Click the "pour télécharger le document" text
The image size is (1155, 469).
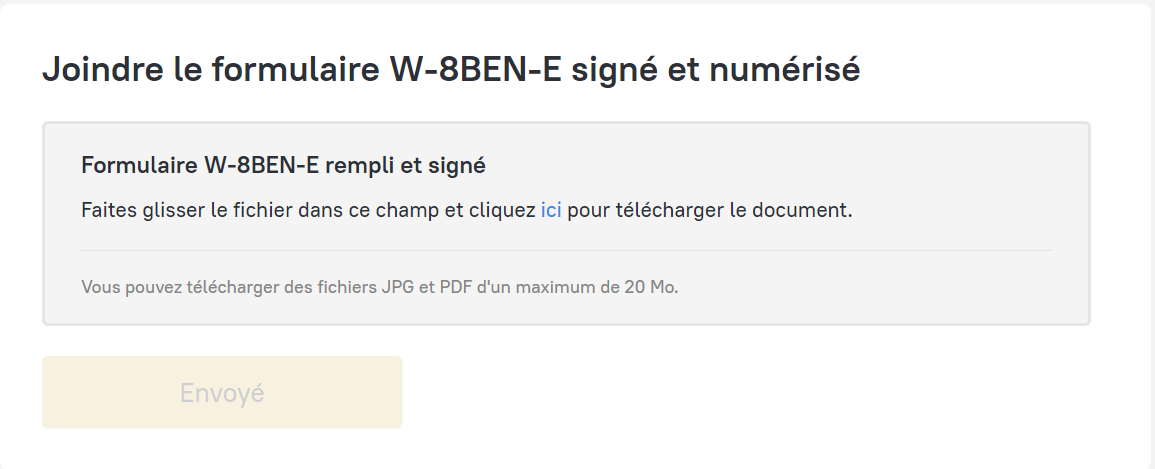point(710,211)
